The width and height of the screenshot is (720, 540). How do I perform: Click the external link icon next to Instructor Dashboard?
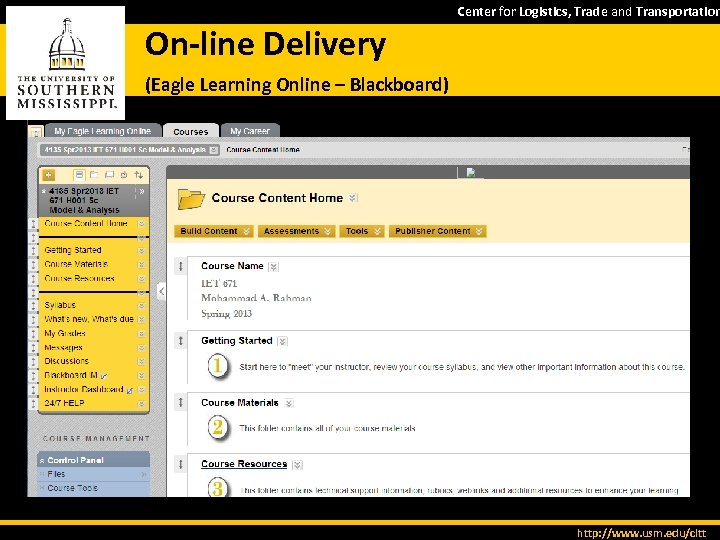(x=129, y=390)
